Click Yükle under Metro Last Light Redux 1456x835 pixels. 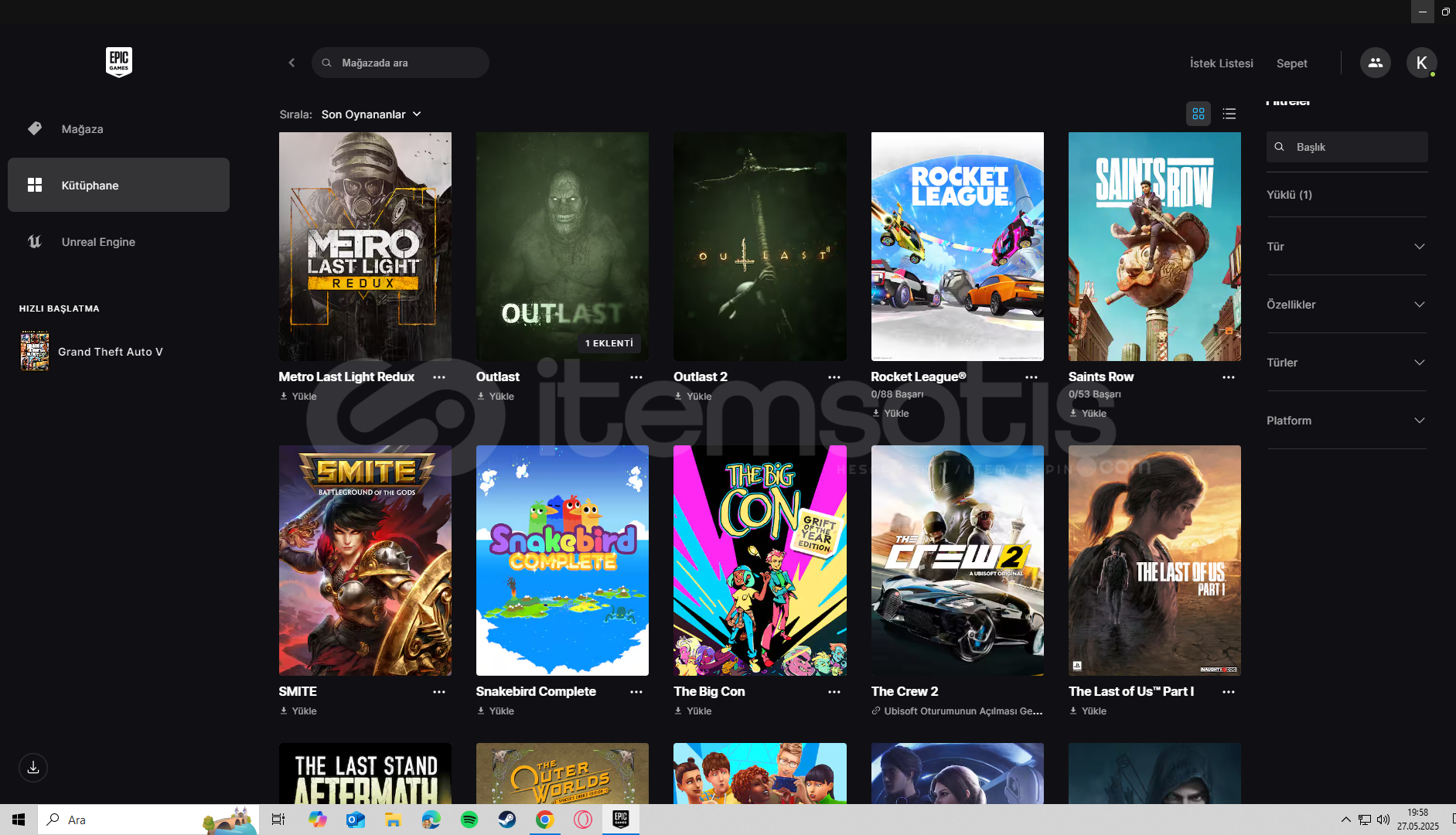[298, 397]
